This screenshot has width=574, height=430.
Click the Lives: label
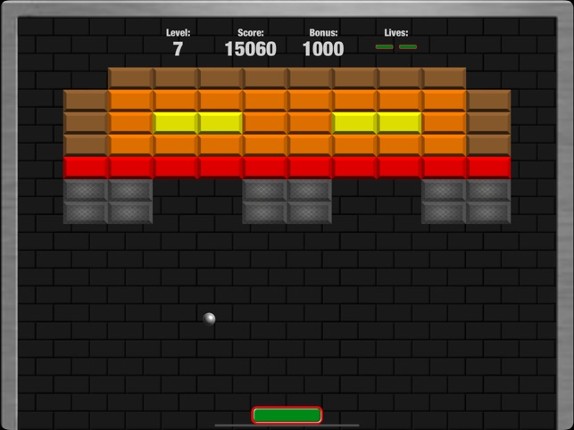click(396, 33)
